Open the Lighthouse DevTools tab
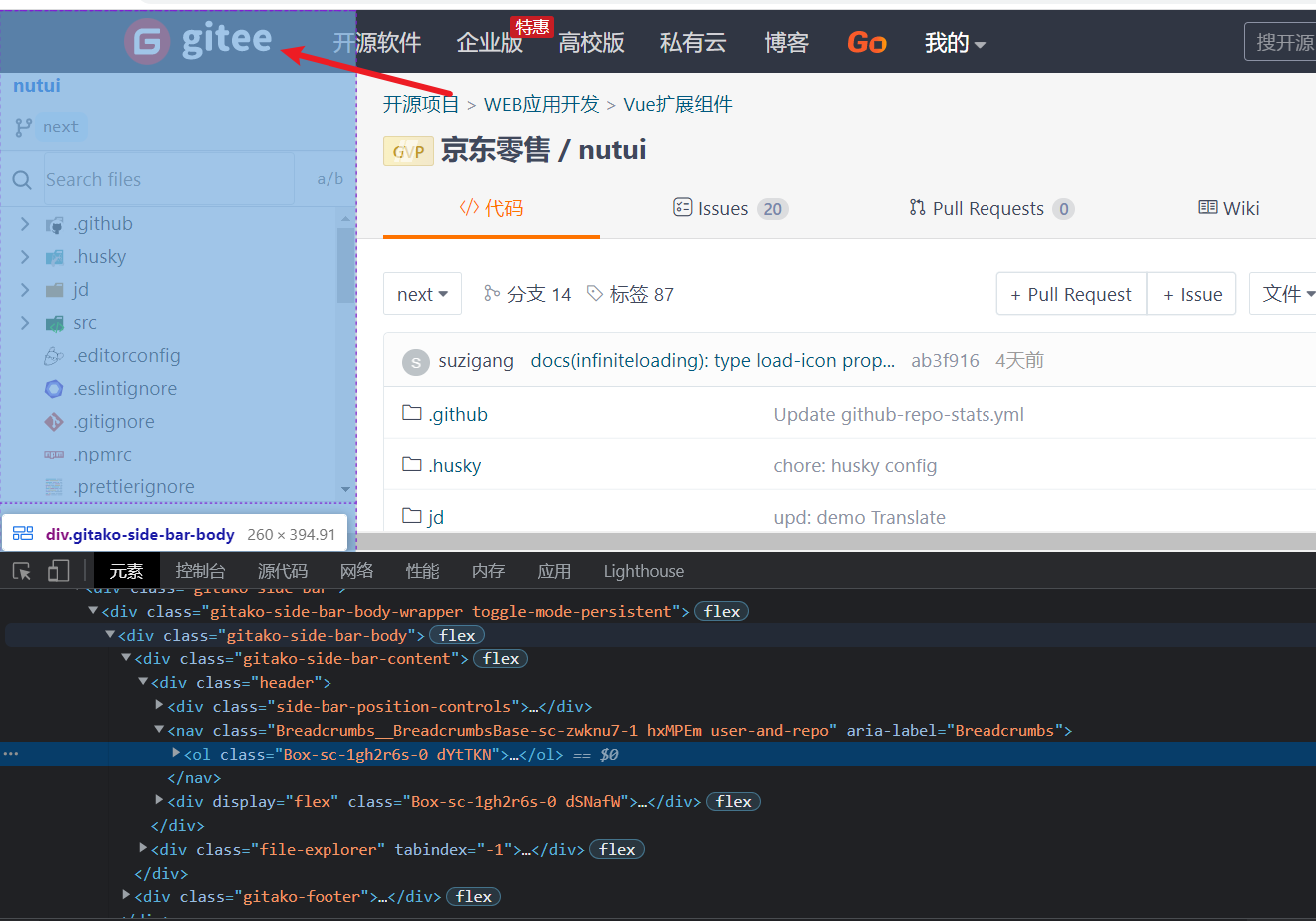 (644, 571)
